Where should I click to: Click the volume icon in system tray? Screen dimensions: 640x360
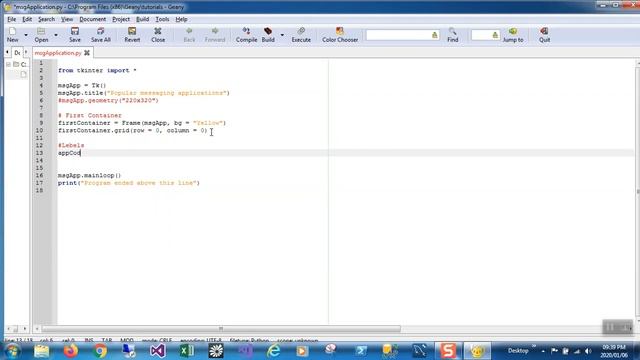pos(588,351)
